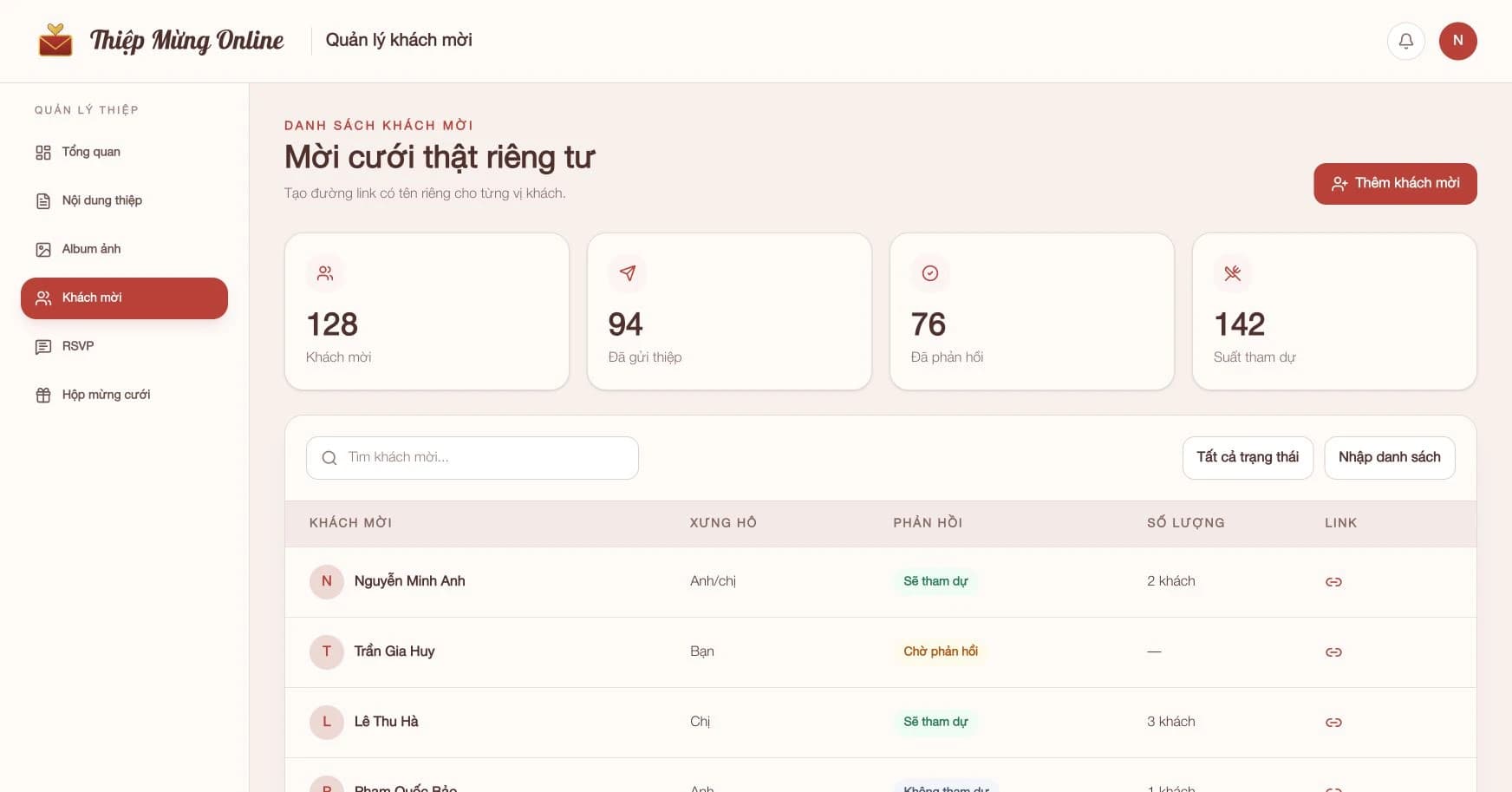Image resolution: width=1512 pixels, height=792 pixels.
Task: Focus the Tìm khách mời search field
Action: [472, 458]
